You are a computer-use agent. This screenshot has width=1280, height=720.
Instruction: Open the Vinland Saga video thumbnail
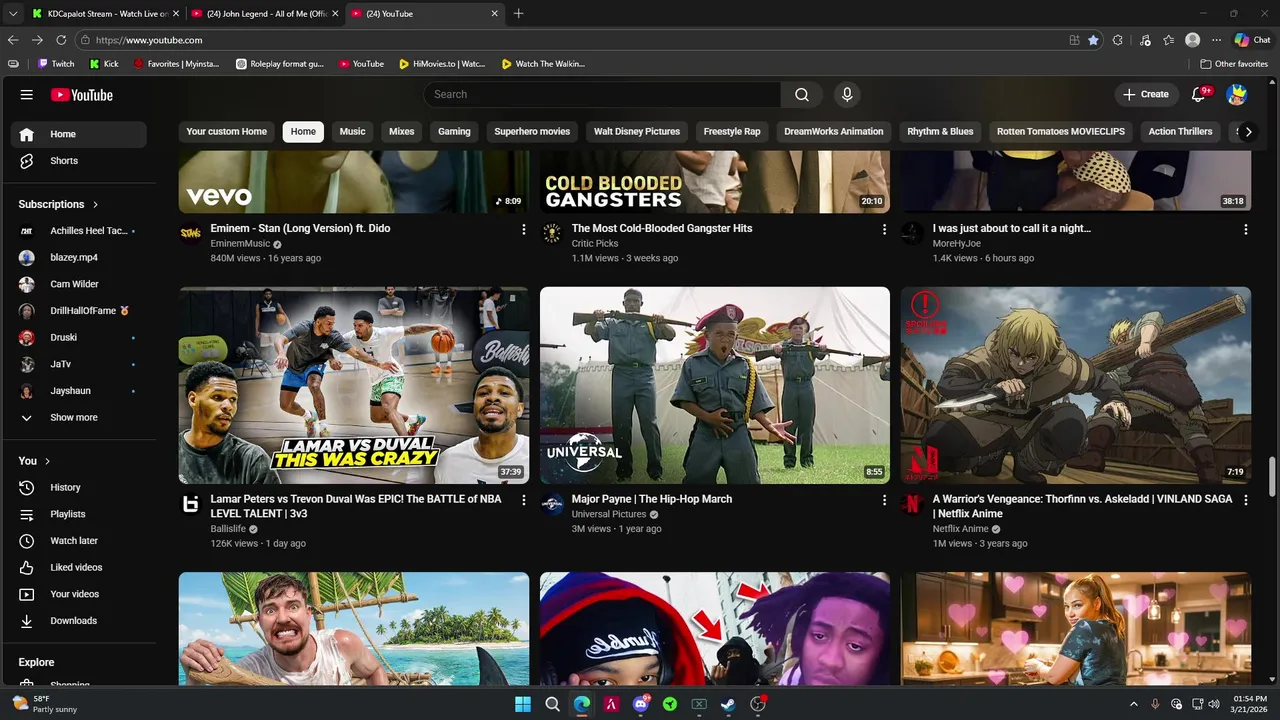pyautogui.click(x=1076, y=386)
